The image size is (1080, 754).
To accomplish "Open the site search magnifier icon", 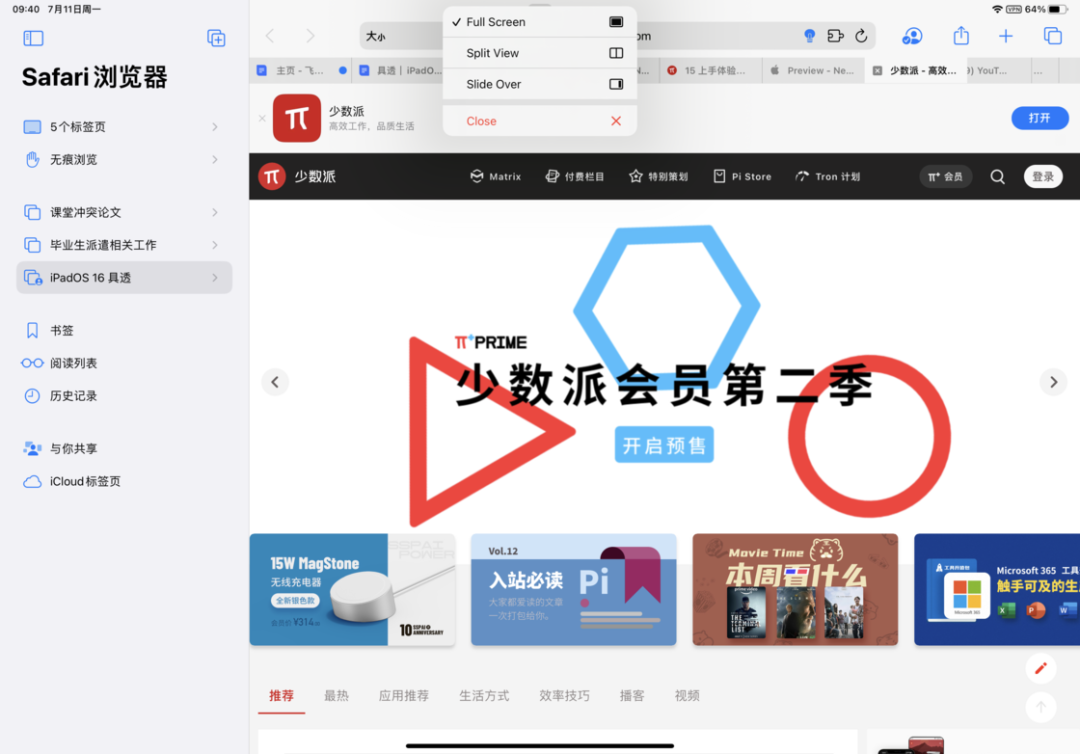I will pos(997,177).
